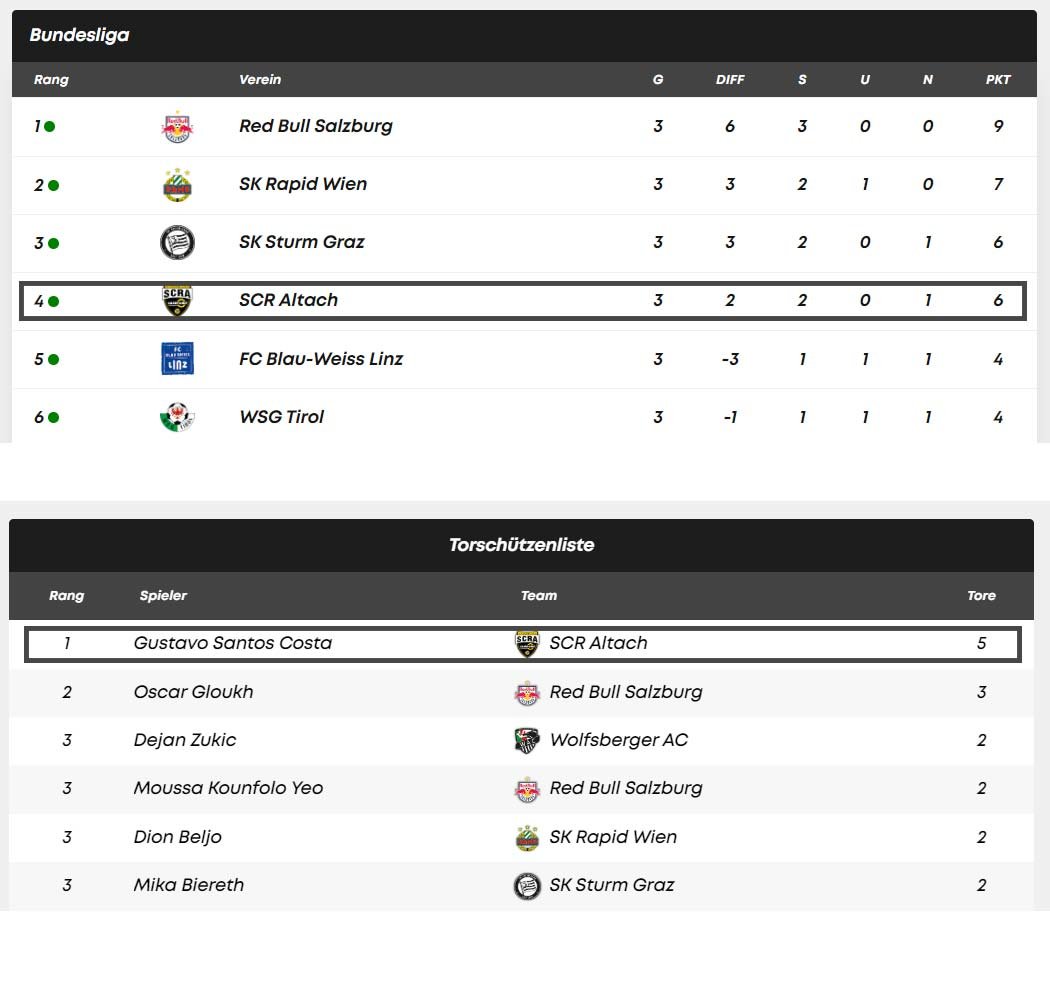1050x1000 pixels.
Task: Click SK Sturm Graz crest beside Mika Biereth
Action: pos(527,885)
